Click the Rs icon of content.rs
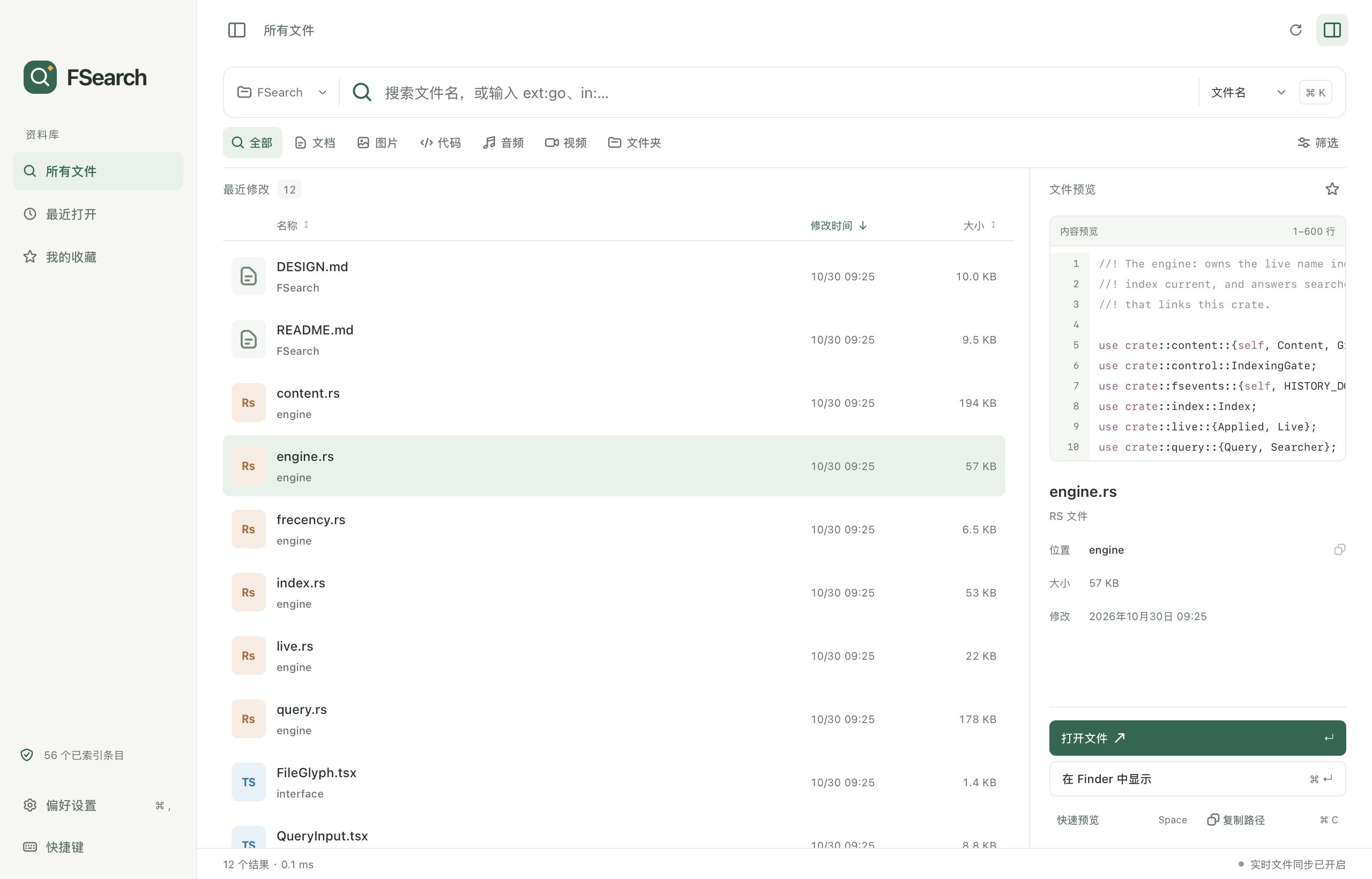 coord(248,403)
